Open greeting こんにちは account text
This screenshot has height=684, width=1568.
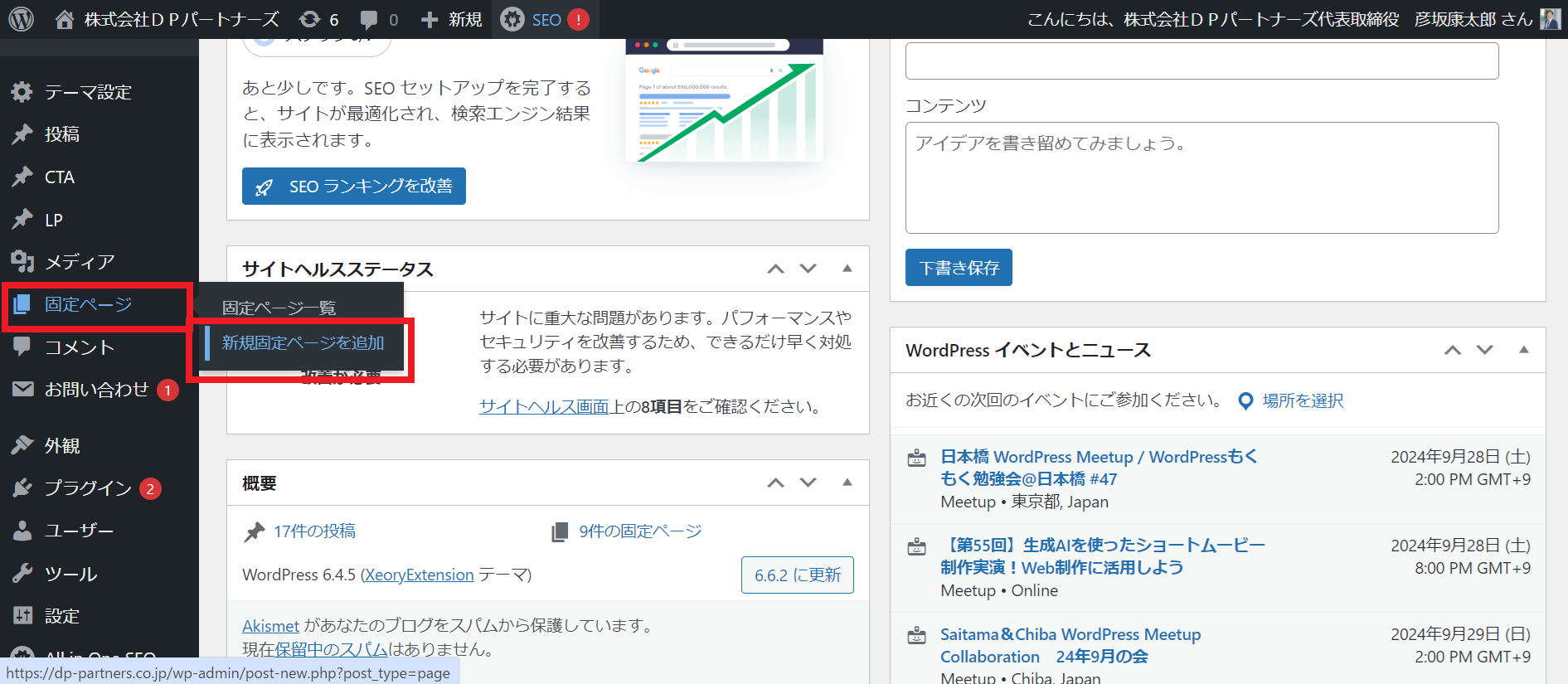(x=1280, y=19)
